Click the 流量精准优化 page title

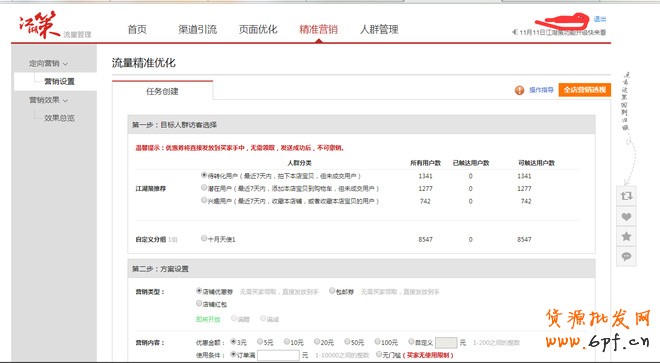(x=144, y=63)
